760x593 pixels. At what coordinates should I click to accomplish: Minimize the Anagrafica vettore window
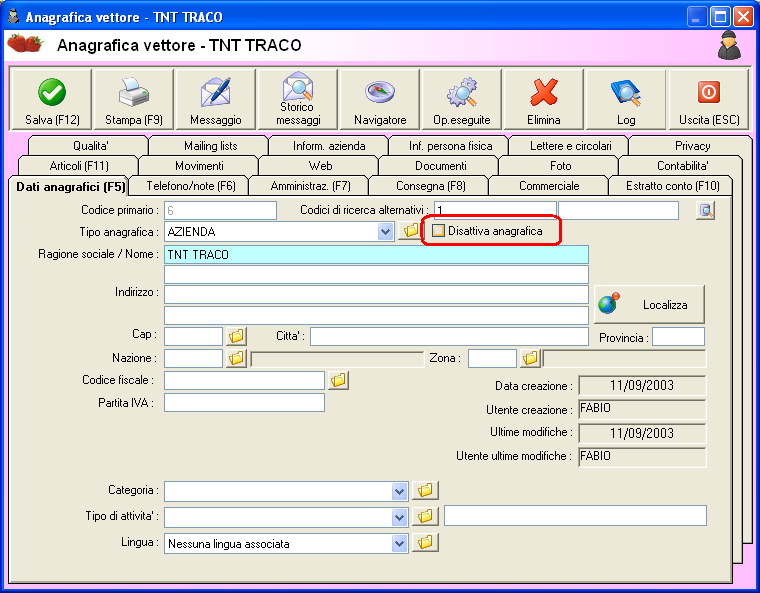(696, 17)
